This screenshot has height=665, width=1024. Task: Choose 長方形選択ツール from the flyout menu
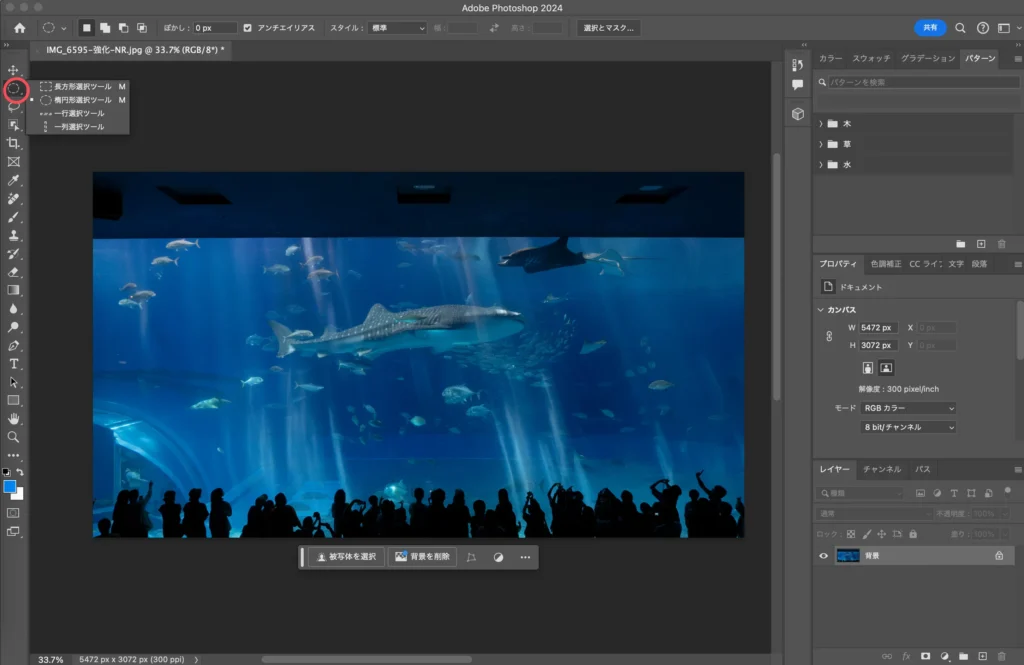tap(83, 87)
